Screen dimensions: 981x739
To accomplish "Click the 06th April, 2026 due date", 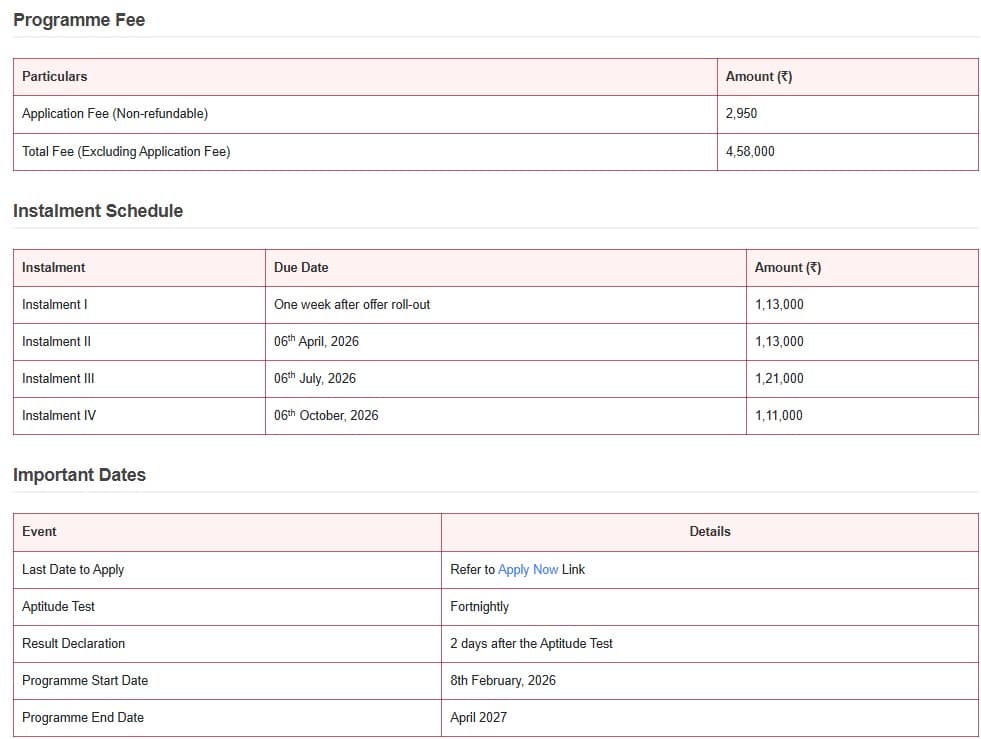I will (316, 342).
